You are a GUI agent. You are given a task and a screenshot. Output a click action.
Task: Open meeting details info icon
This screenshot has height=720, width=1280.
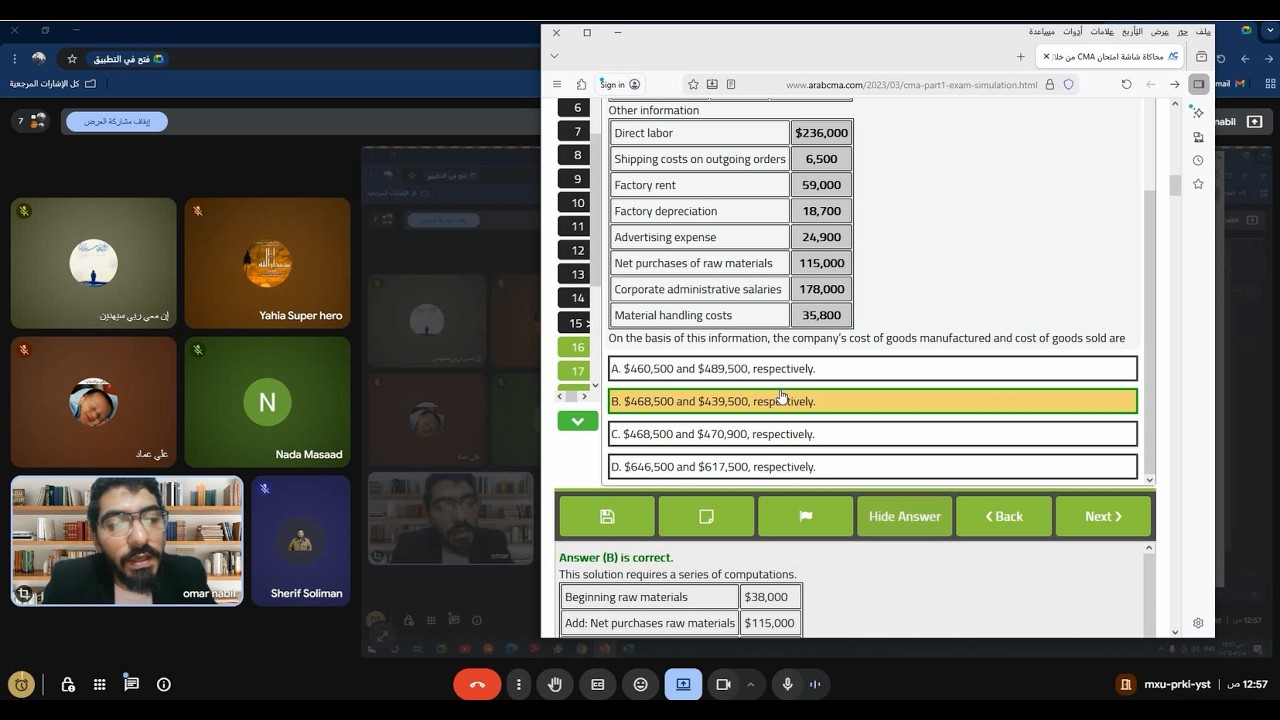(x=164, y=684)
